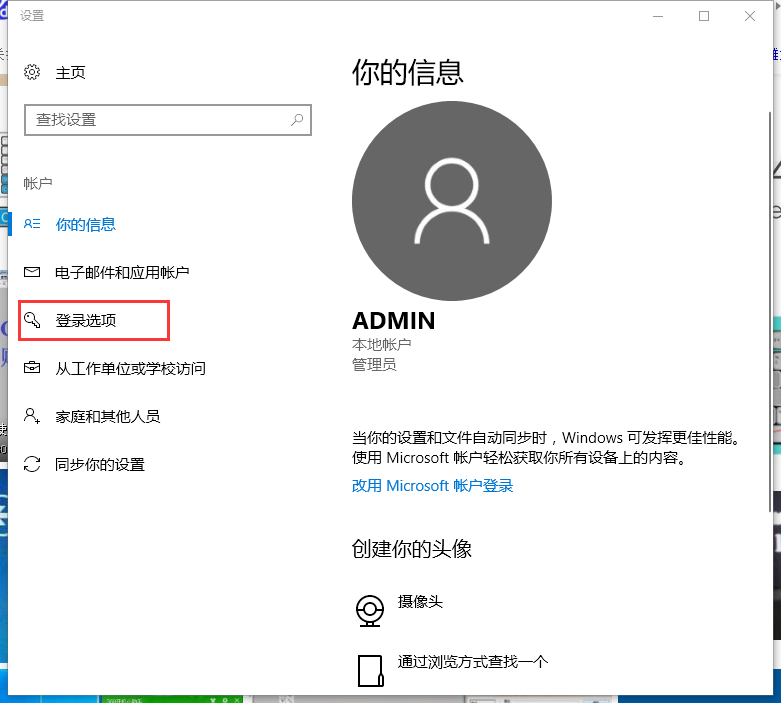
Task: Click the briefcase icon for 从工作单位或学校访问
Action: point(32,368)
